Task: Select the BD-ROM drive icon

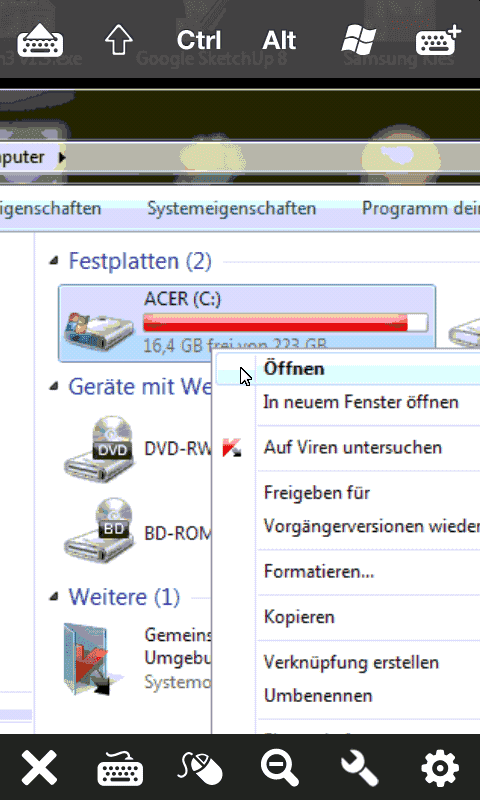Action: coord(99,531)
